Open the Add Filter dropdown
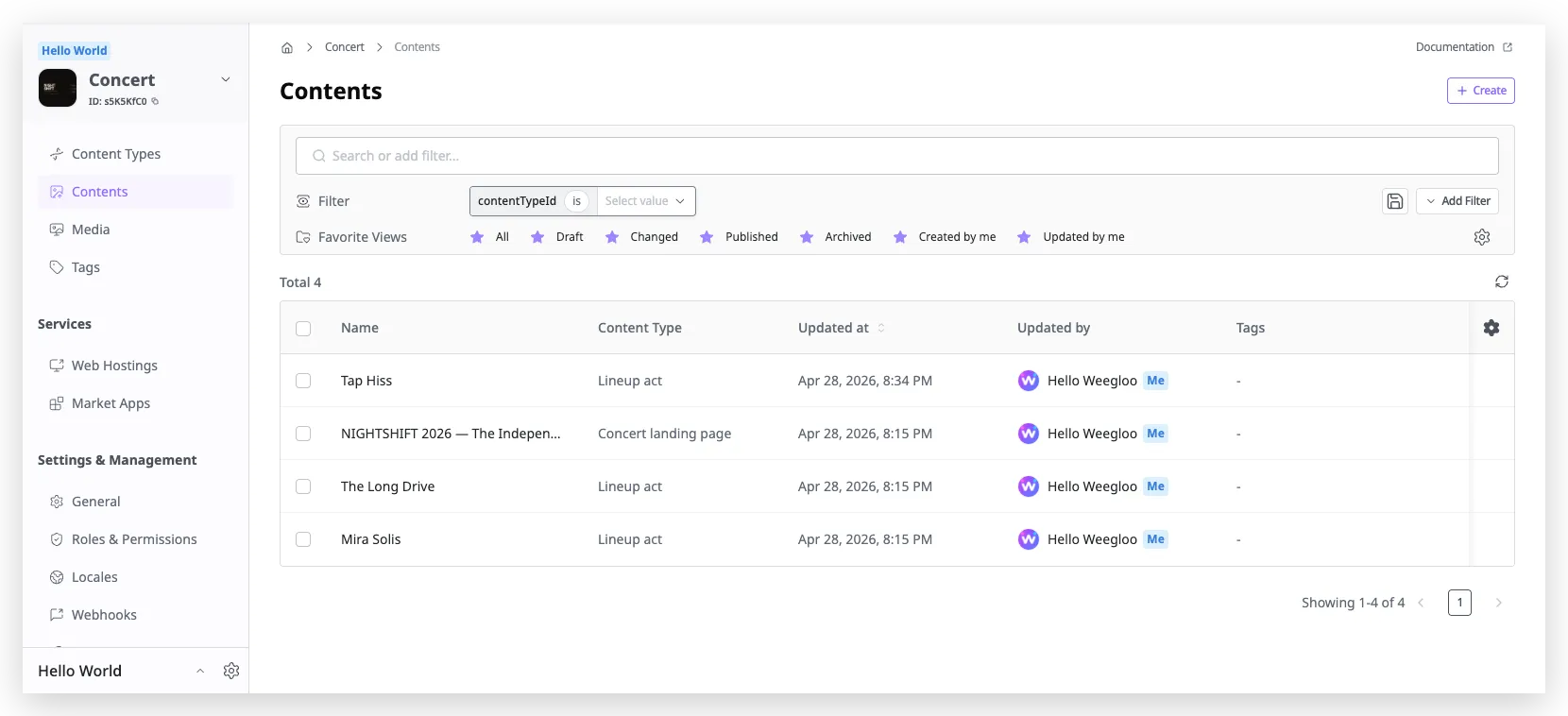Viewport: 1568px width, 716px height. pos(1457,201)
